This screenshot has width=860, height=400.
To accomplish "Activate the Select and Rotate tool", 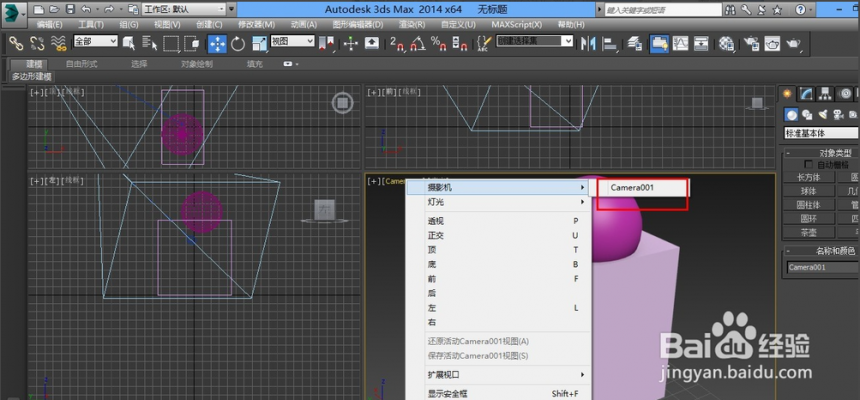I will point(238,43).
